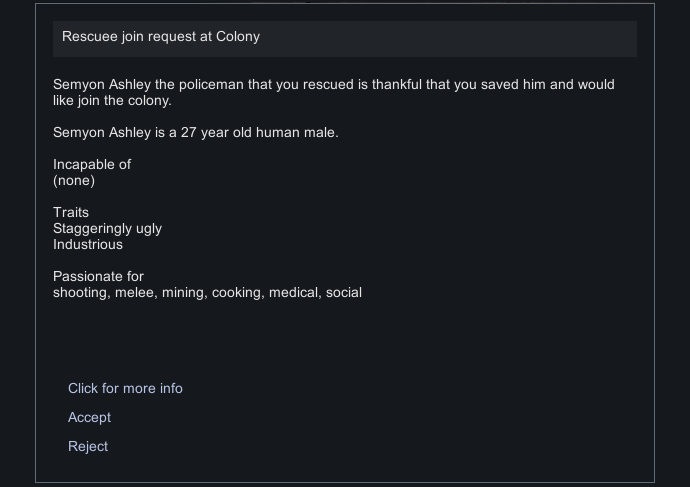The image size is (690, 487).
Task: Select the 'Industrious' trait text
Action: (88, 245)
